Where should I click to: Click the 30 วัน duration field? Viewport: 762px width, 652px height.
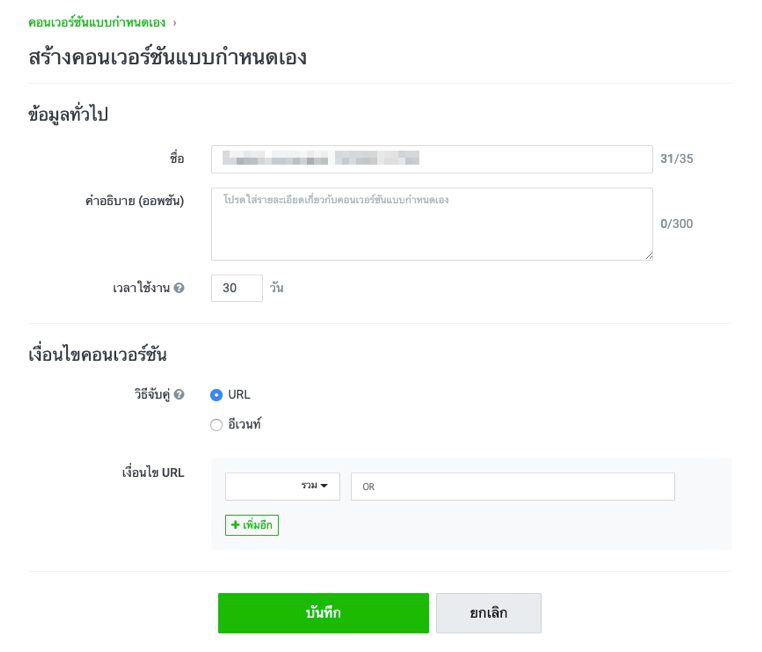click(237, 288)
